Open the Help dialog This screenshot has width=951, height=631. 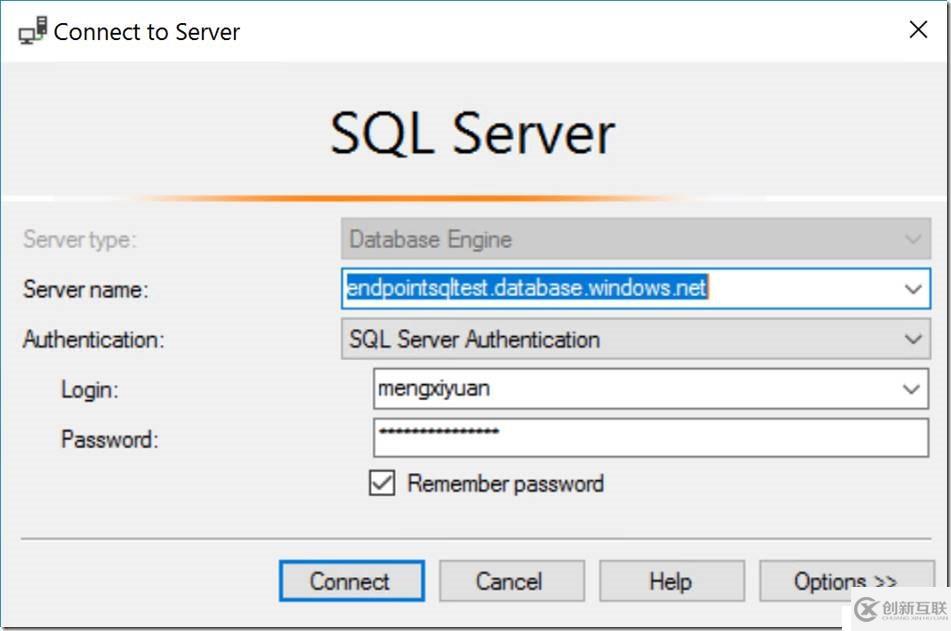click(x=671, y=581)
